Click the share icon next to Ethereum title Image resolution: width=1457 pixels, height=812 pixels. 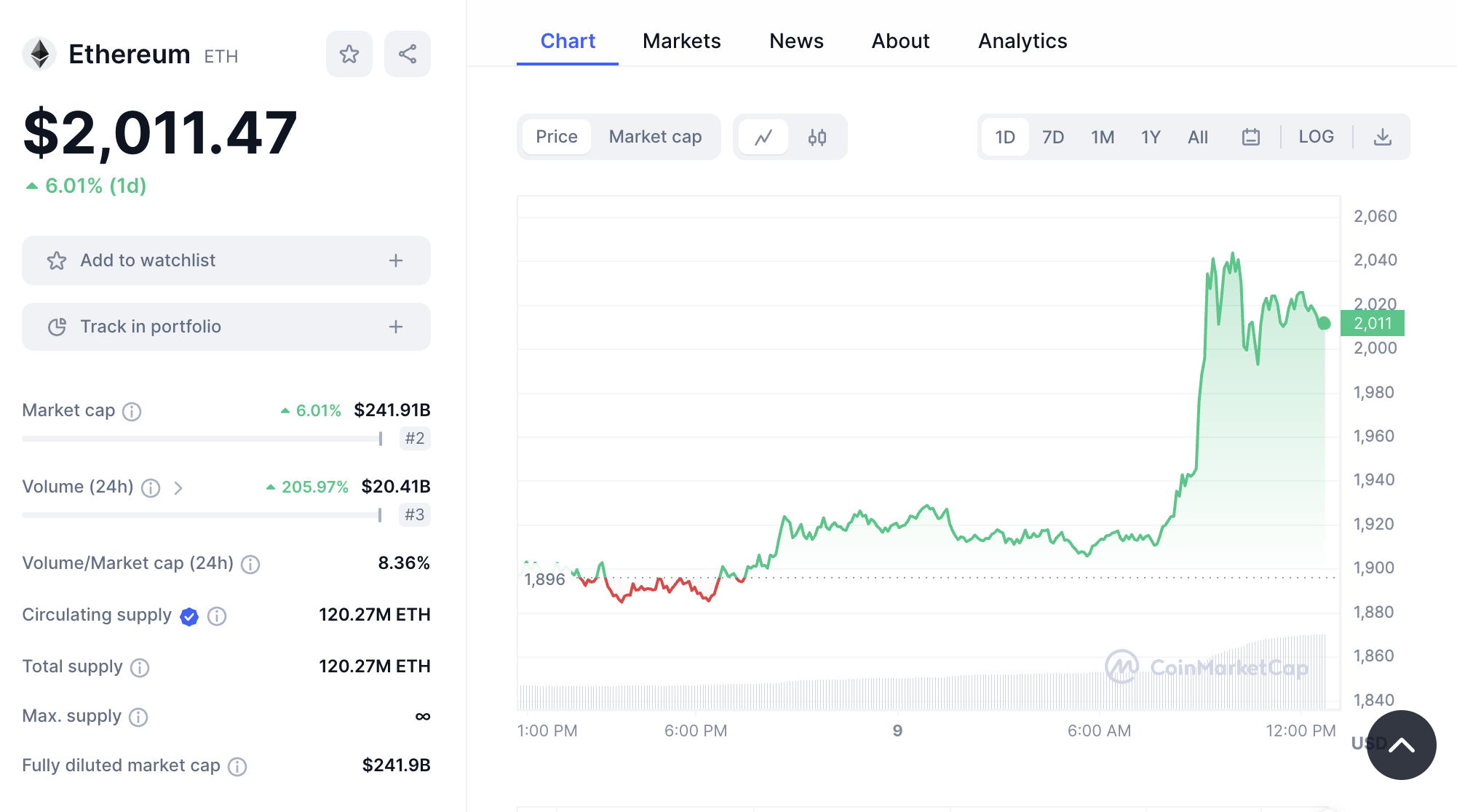click(408, 54)
